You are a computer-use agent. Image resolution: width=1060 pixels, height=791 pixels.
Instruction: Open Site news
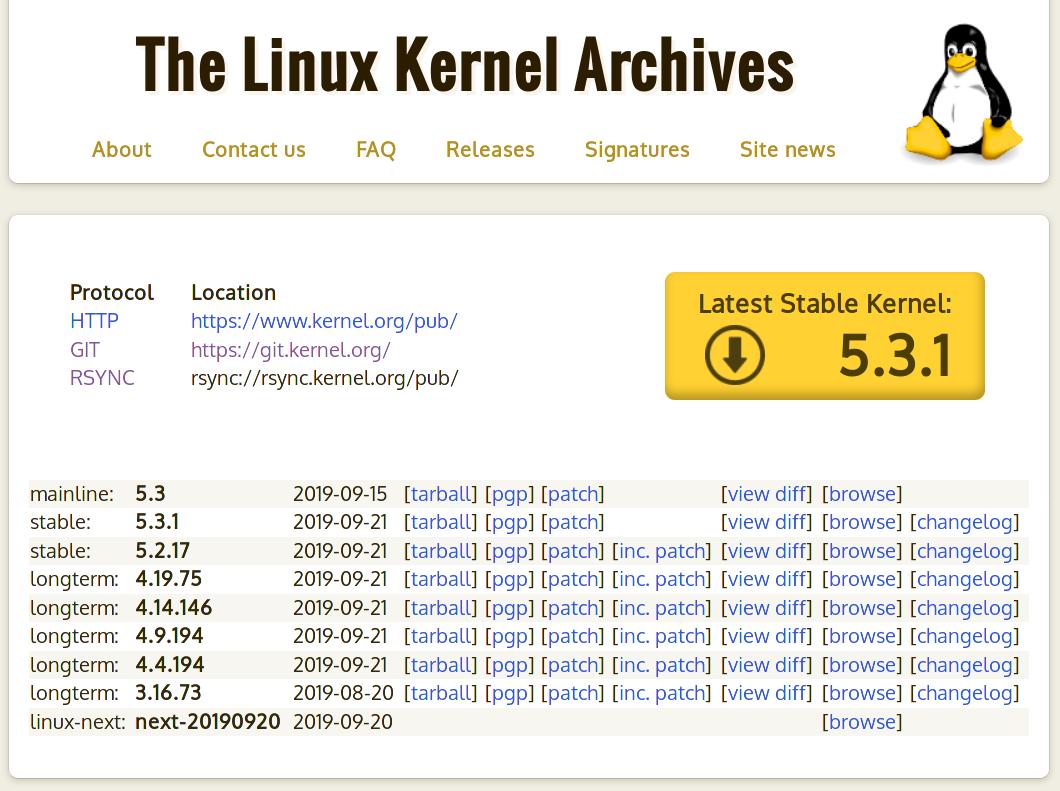788,149
